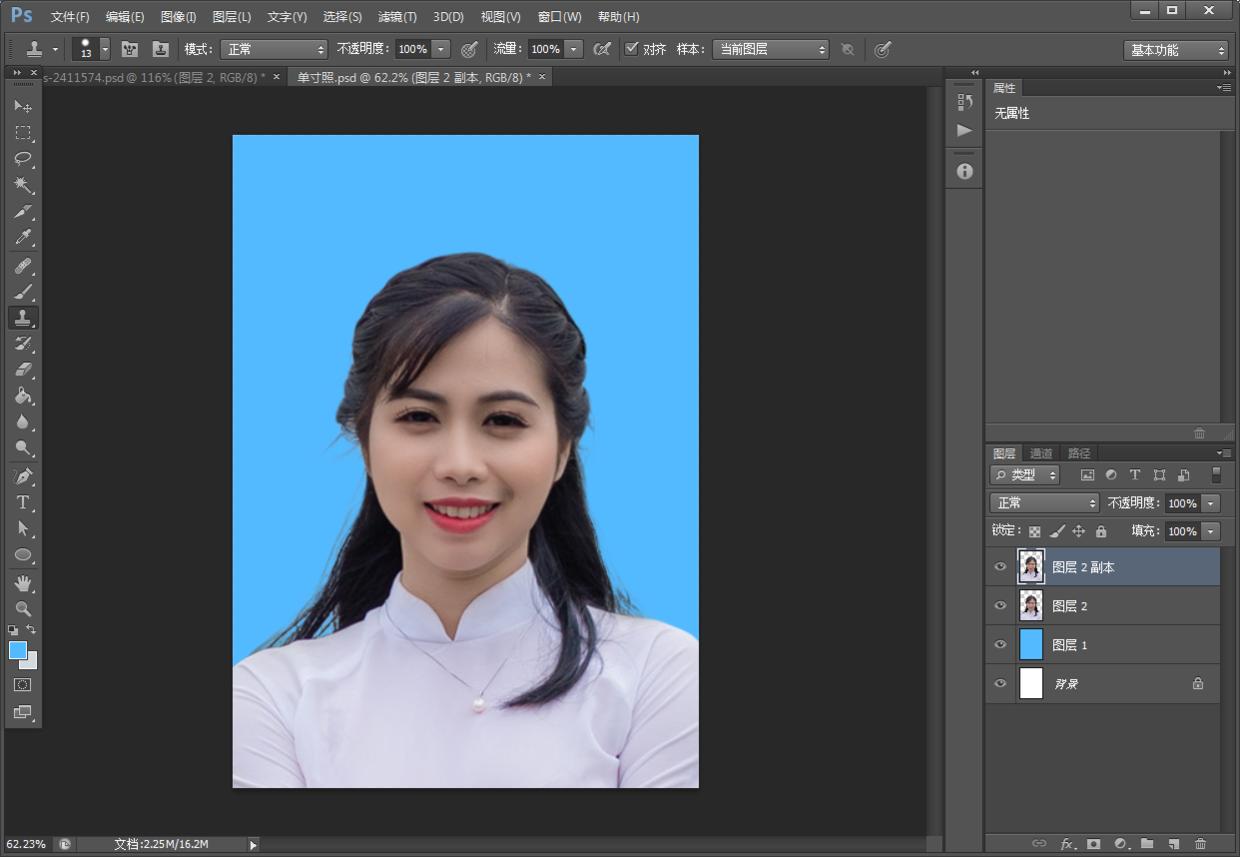Hide the 图层 2 副本 layer
Screen dimensions: 1240x857
tap(1000, 567)
